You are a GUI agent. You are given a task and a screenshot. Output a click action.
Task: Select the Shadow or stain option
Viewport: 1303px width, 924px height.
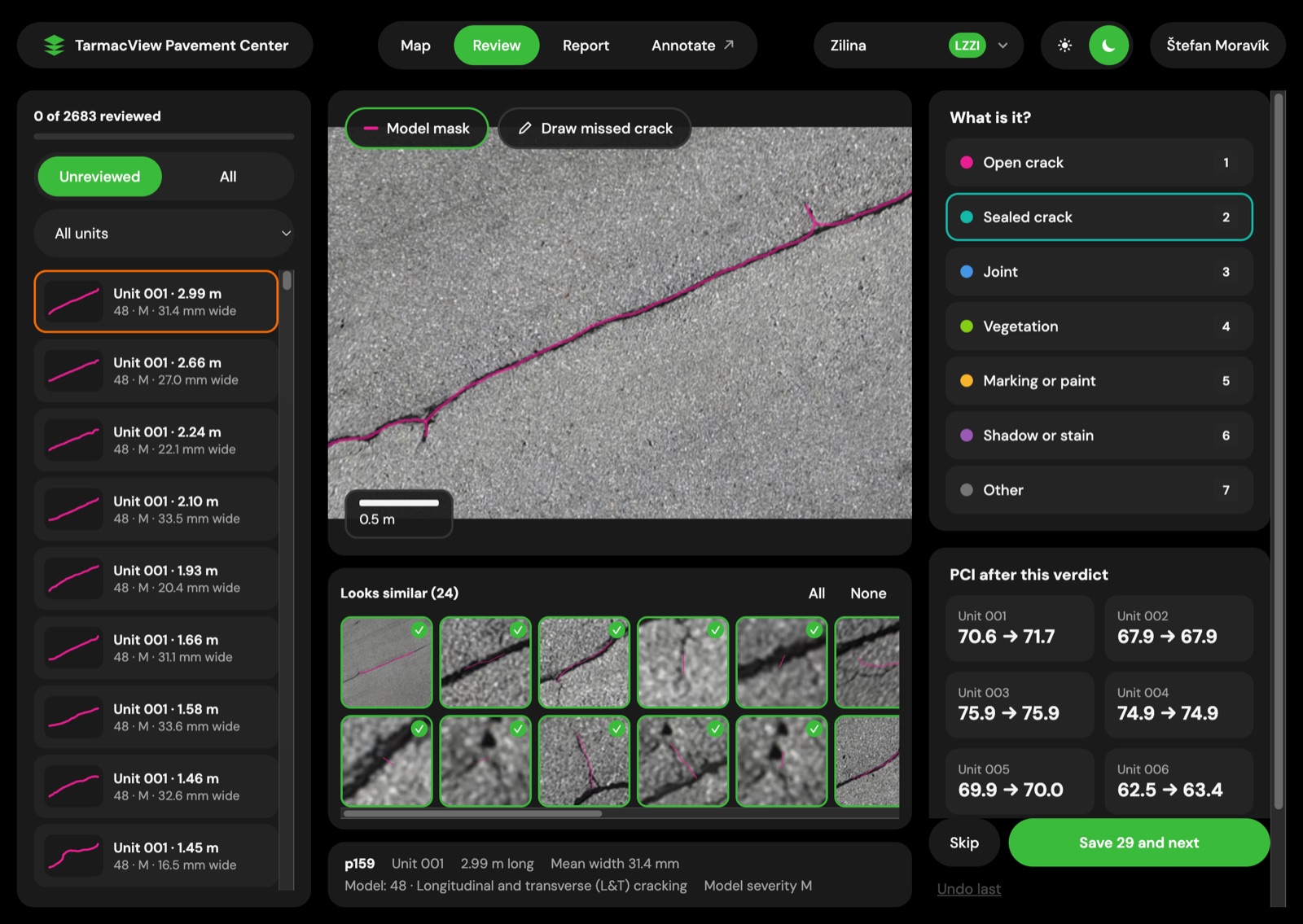pos(1099,436)
